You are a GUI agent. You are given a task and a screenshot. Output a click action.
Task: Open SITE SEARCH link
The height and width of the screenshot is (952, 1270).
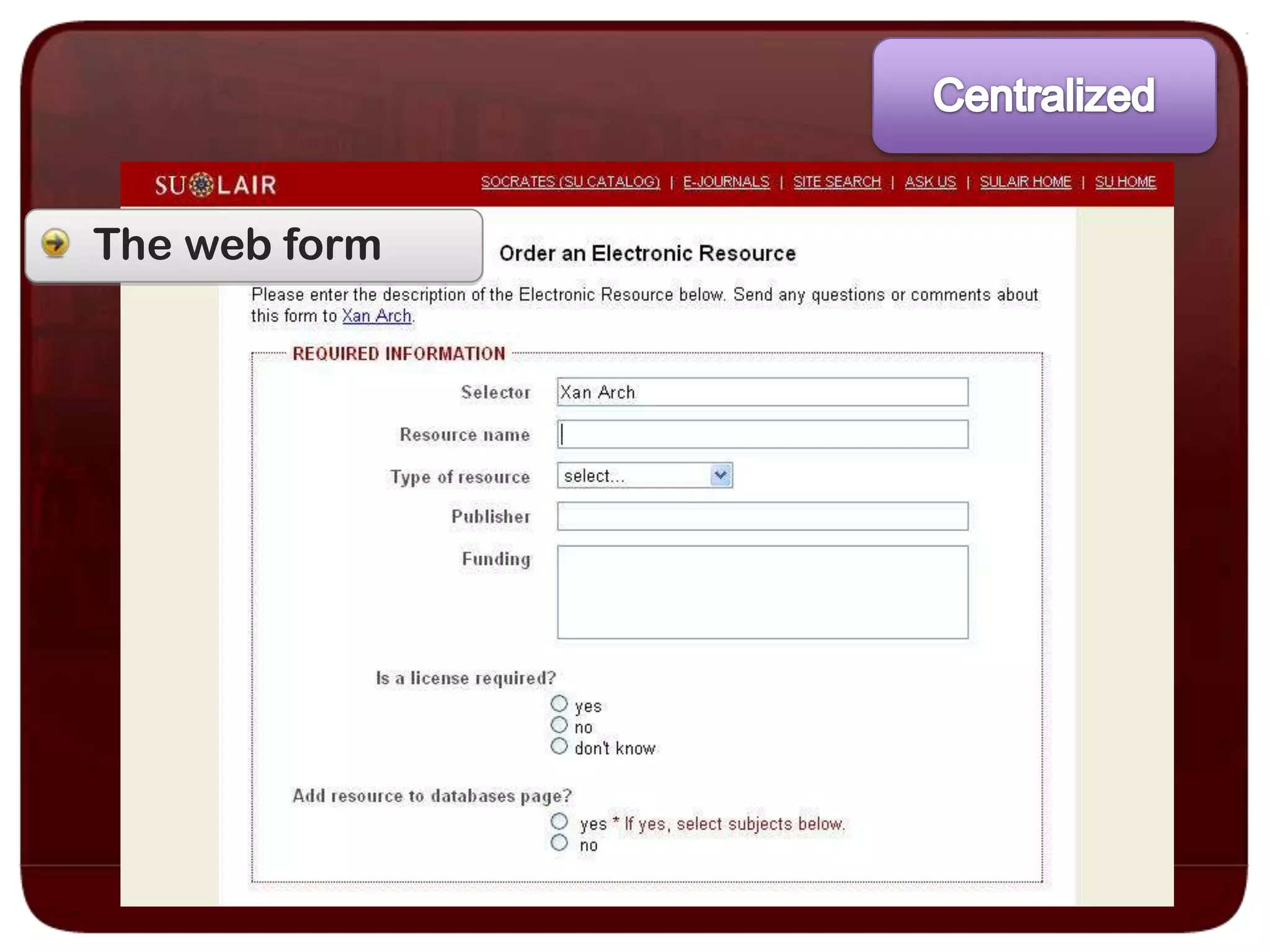(x=837, y=182)
